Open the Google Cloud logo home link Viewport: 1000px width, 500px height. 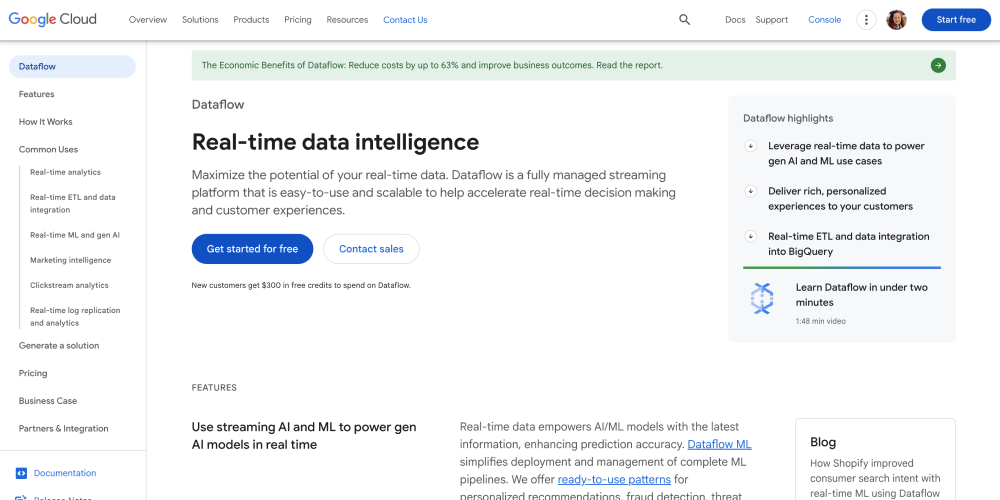click(52, 20)
